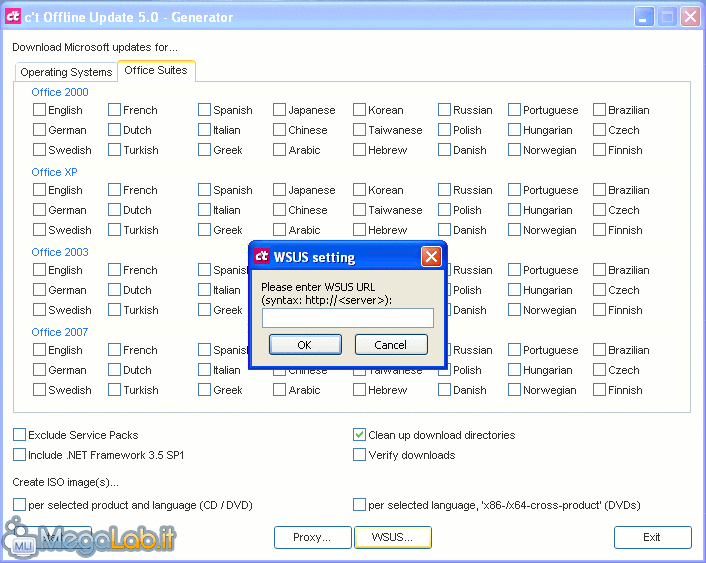Screen dimensions: 706x563
Task: Tick Turkish under Office 2003
Action: click(x=114, y=309)
